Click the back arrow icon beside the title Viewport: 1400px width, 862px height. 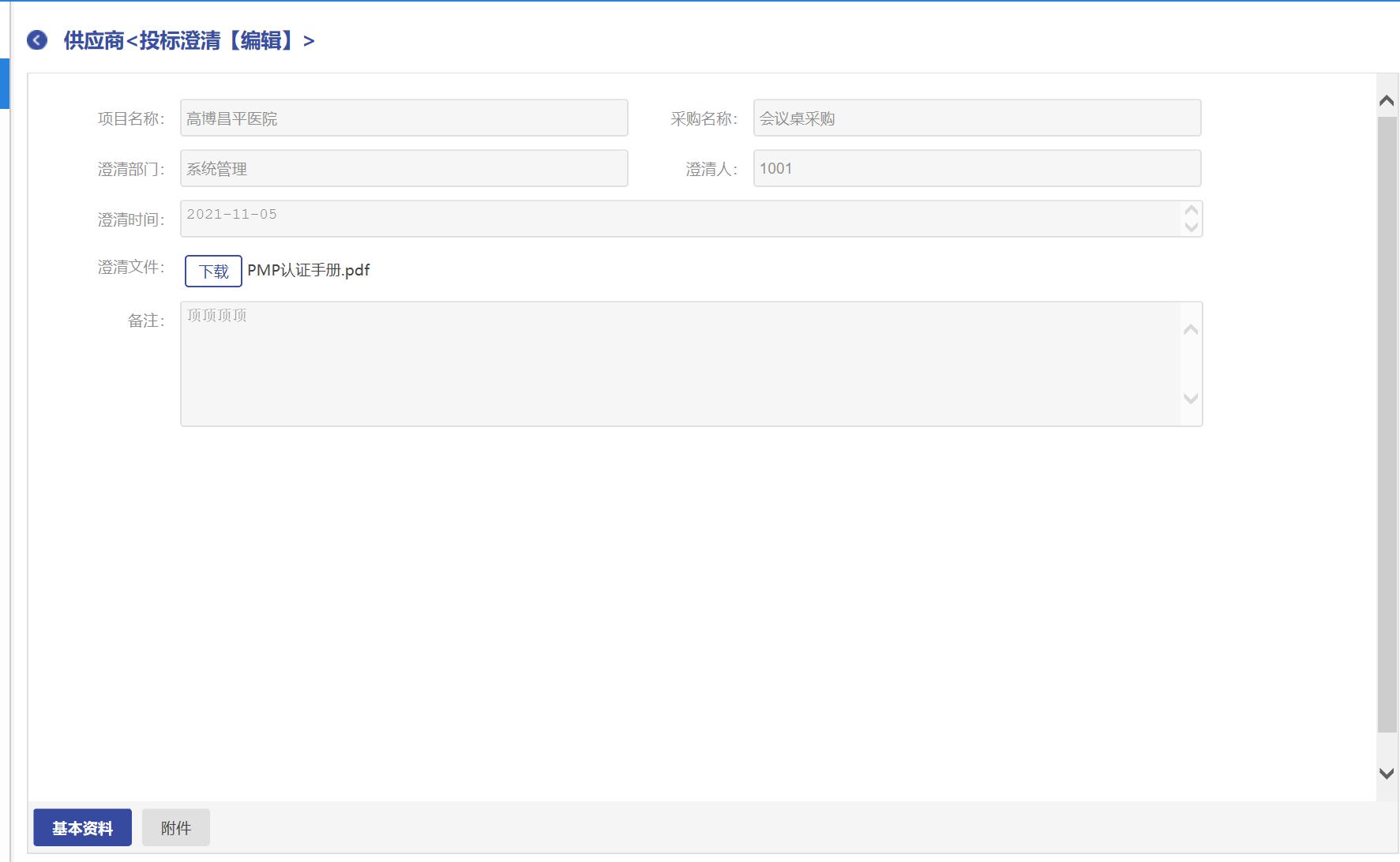point(37,40)
